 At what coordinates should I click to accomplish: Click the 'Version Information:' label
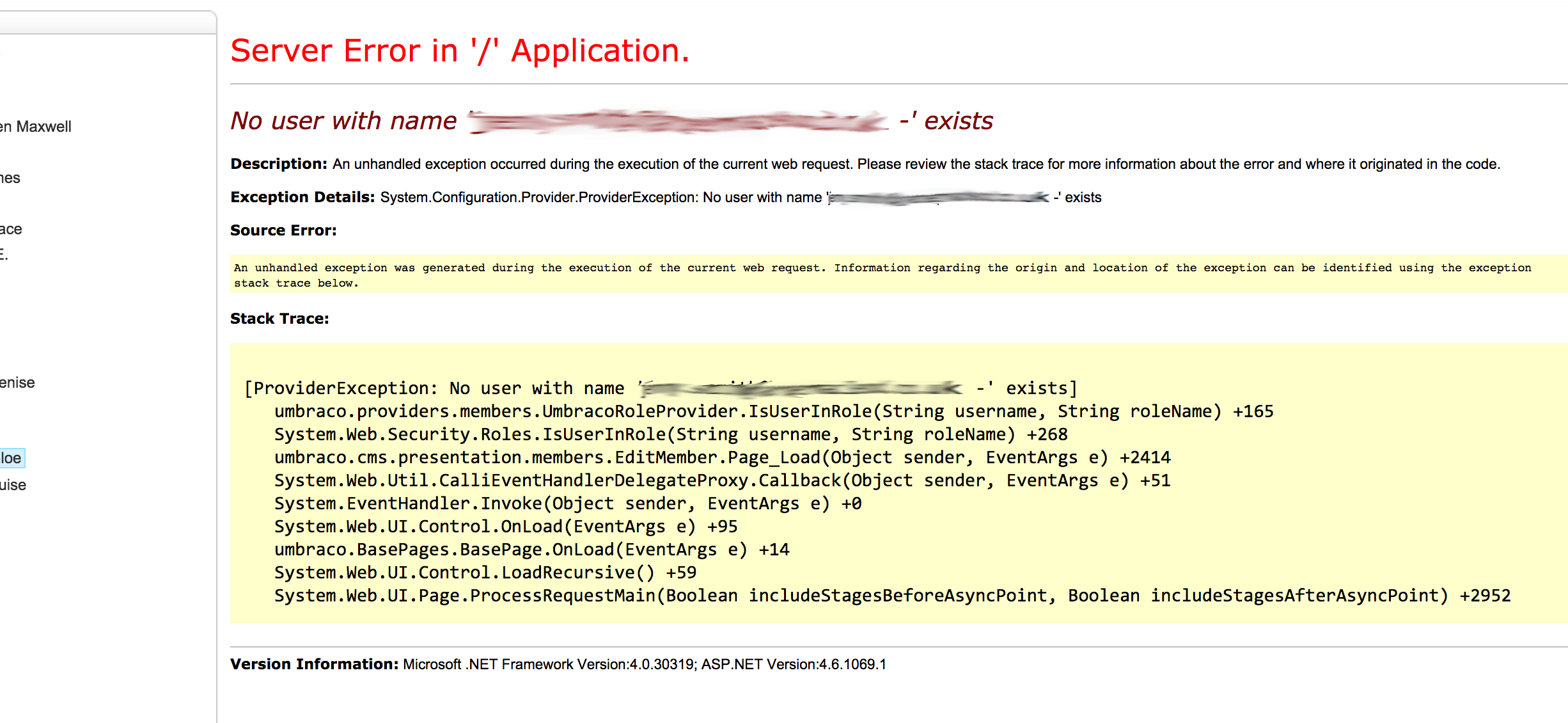(x=315, y=664)
